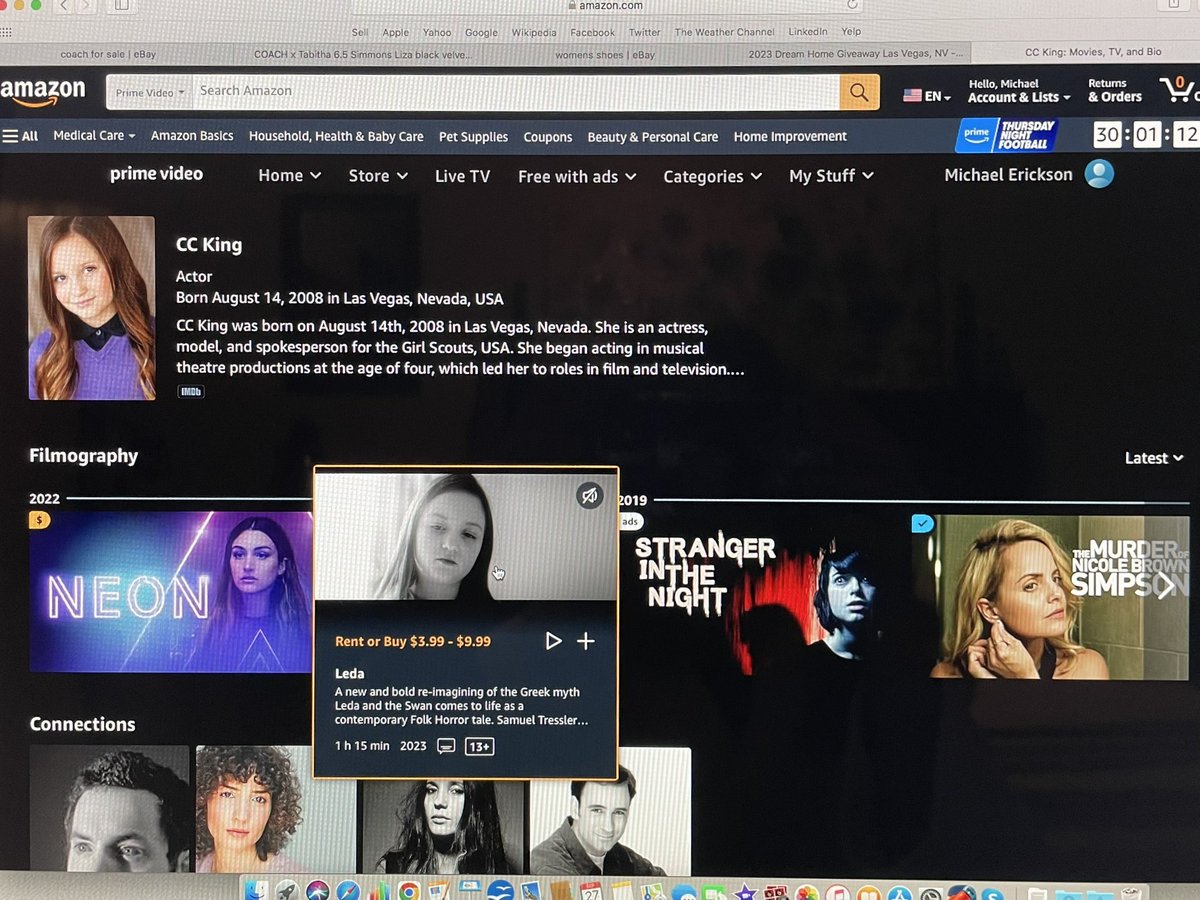Click the Michael Erickson profile avatar
1200x900 pixels.
tap(1099, 174)
